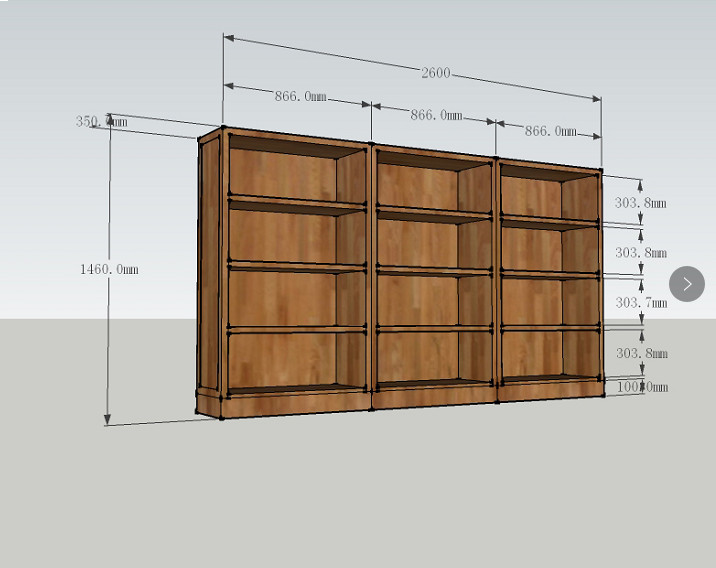Click the bottom-left shelf compartment
Image resolution: width=716 pixels, height=568 pixels.
tap(283, 358)
